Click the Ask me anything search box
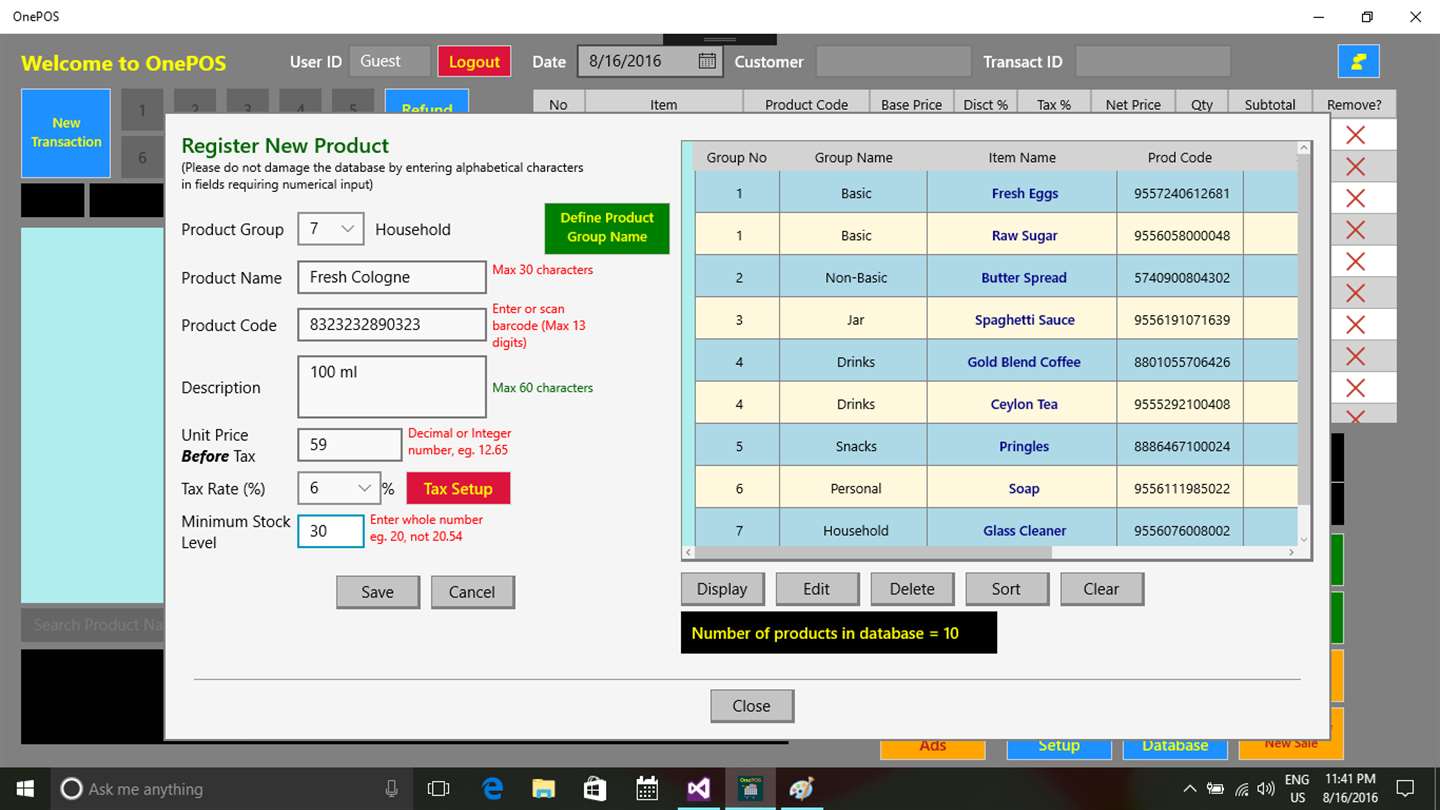The height and width of the screenshot is (810, 1440). pos(232,789)
